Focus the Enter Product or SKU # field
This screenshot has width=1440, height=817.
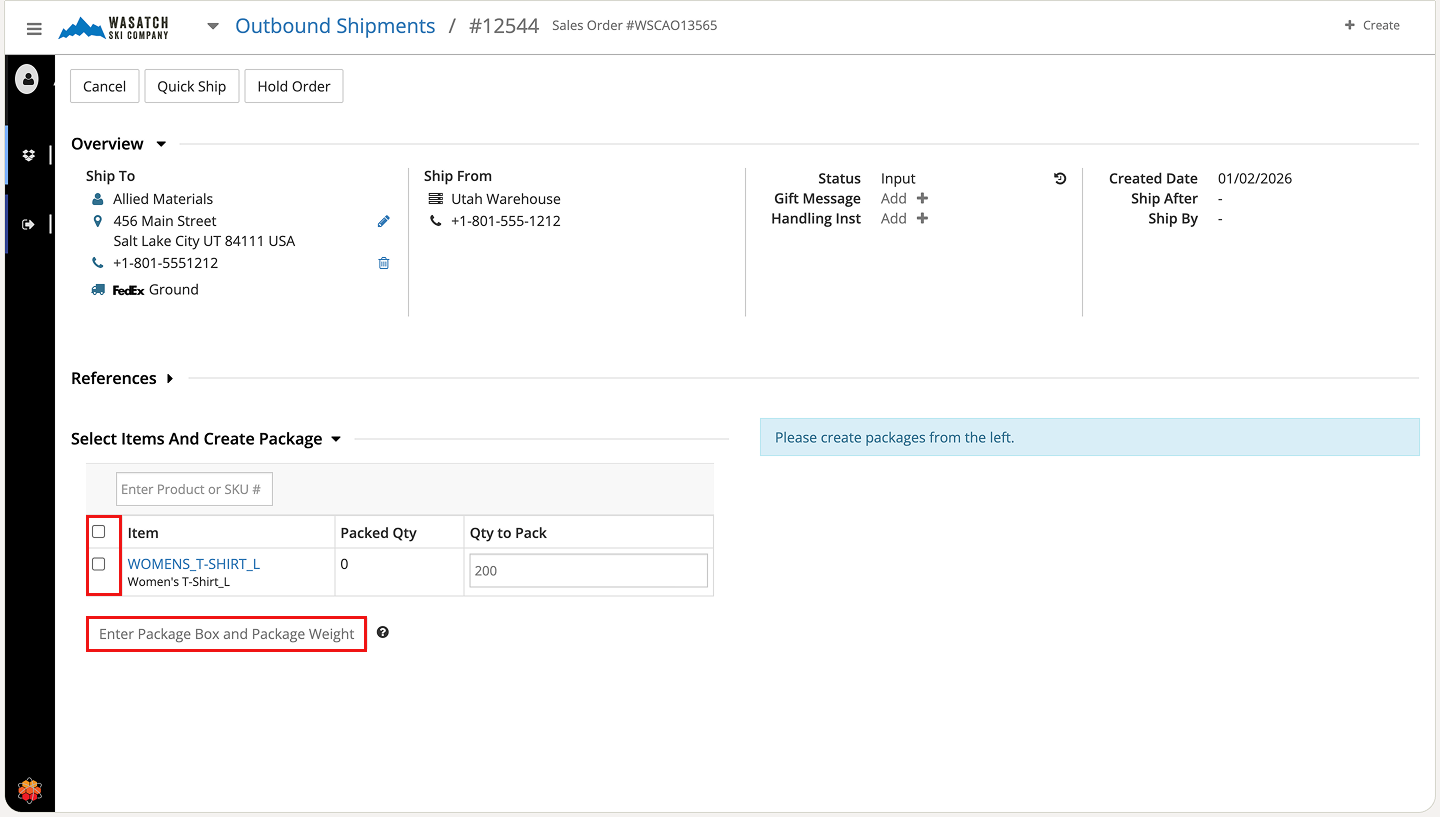[x=194, y=490]
